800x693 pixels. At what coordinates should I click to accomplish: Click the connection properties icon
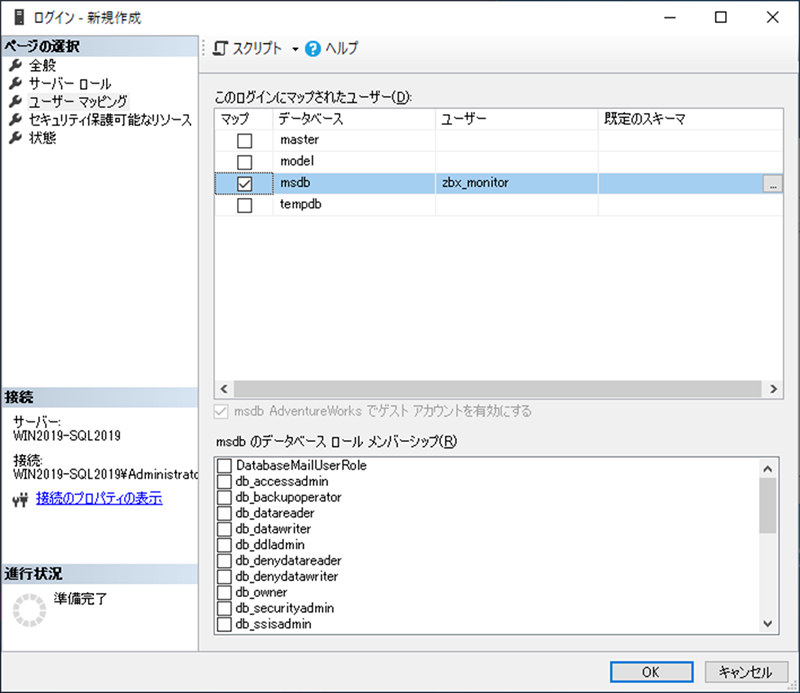[20, 499]
